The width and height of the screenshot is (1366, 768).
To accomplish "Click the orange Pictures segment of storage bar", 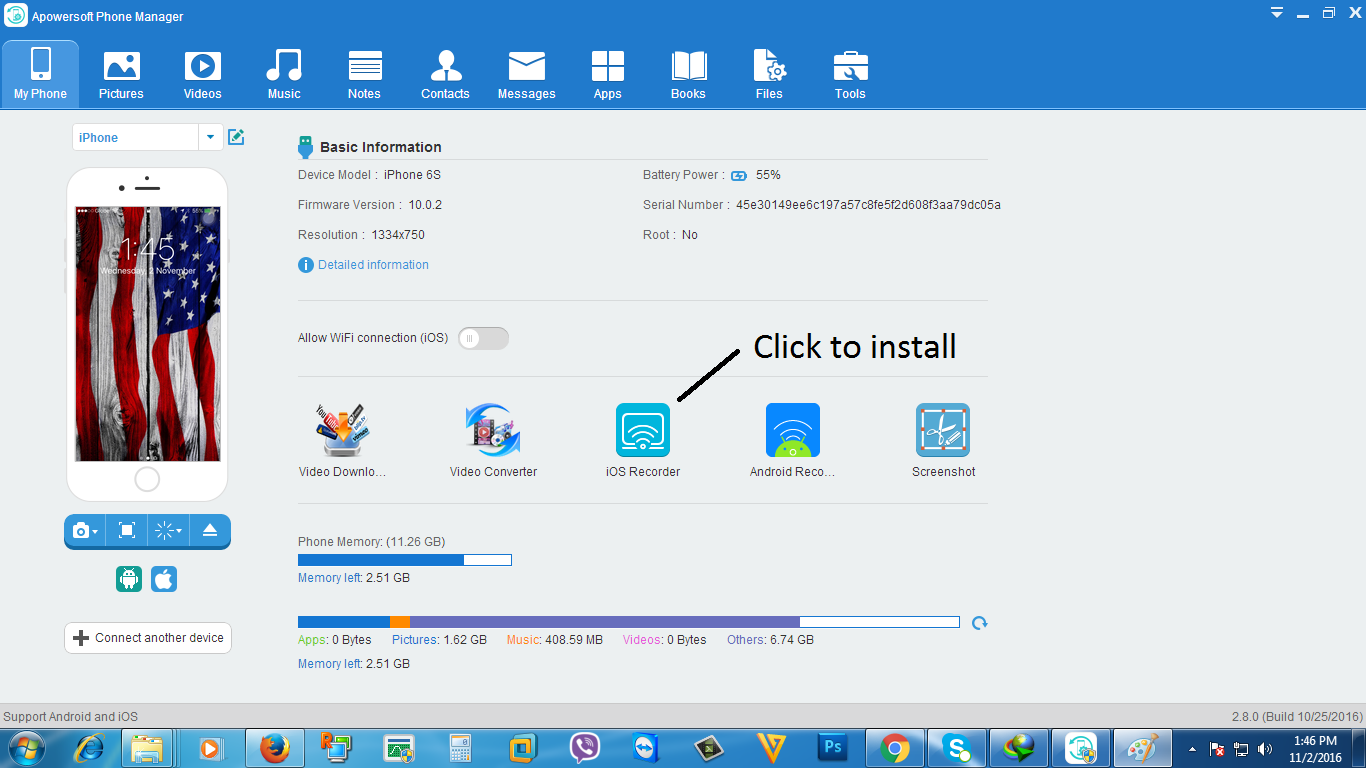I will tap(400, 622).
